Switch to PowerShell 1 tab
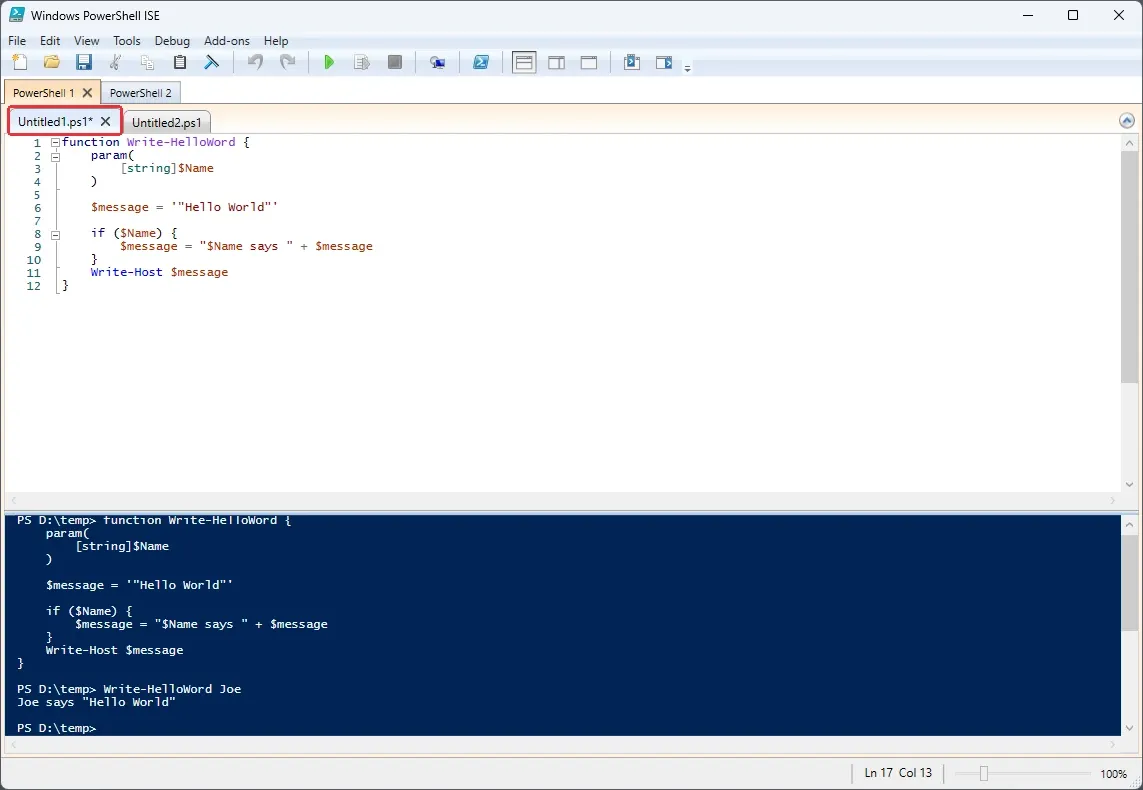Image resolution: width=1143 pixels, height=790 pixels. [x=43, y=93]
